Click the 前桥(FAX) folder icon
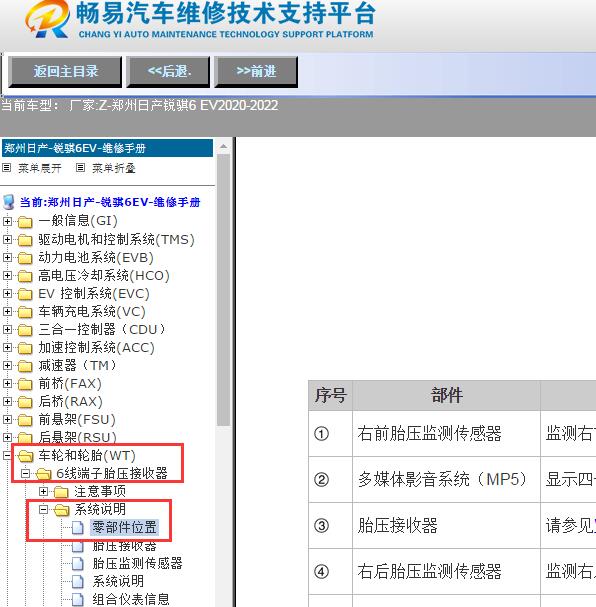The image size is (596, 607). tap(25, 384)
